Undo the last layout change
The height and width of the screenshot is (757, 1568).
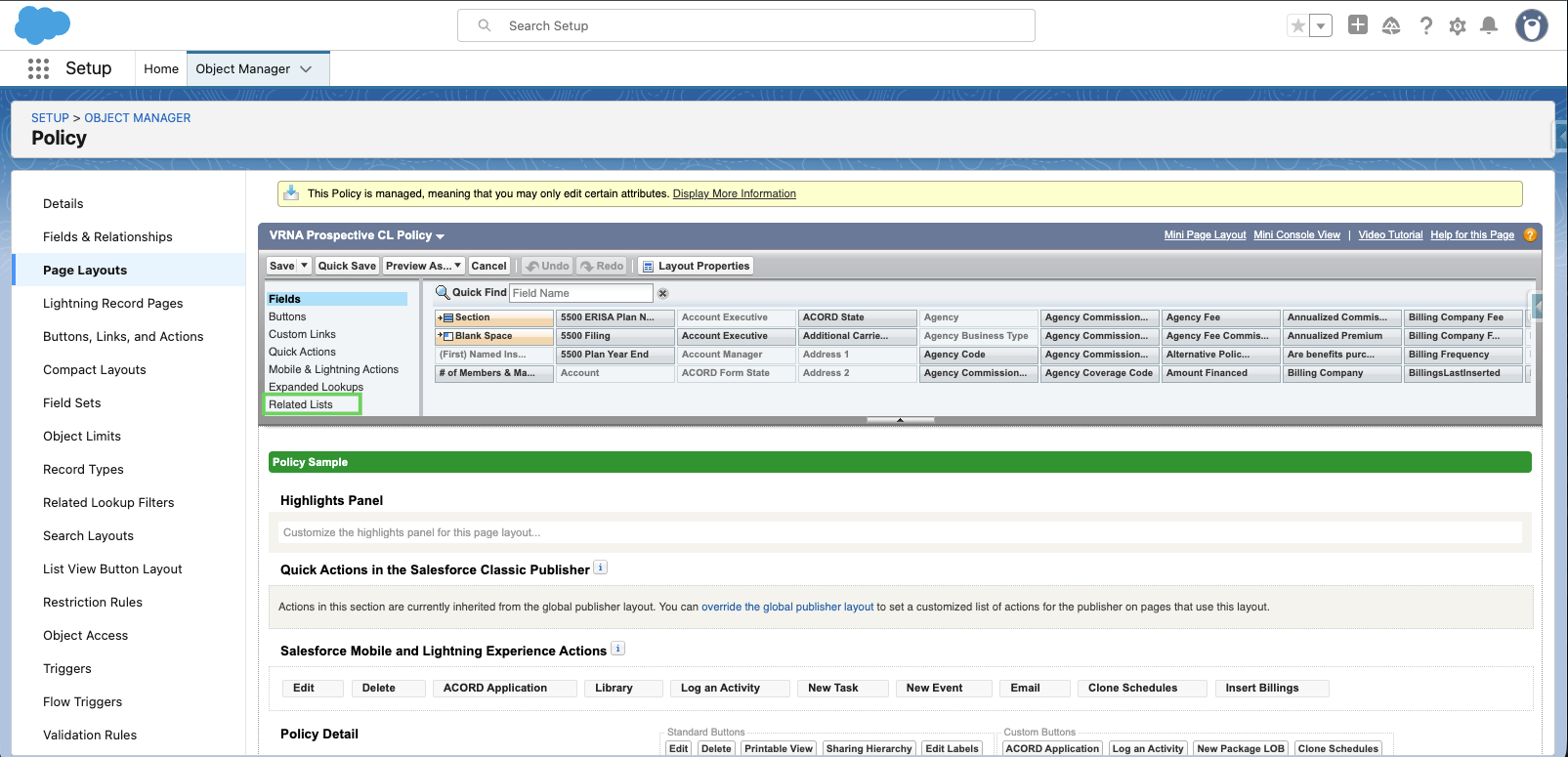547,266
